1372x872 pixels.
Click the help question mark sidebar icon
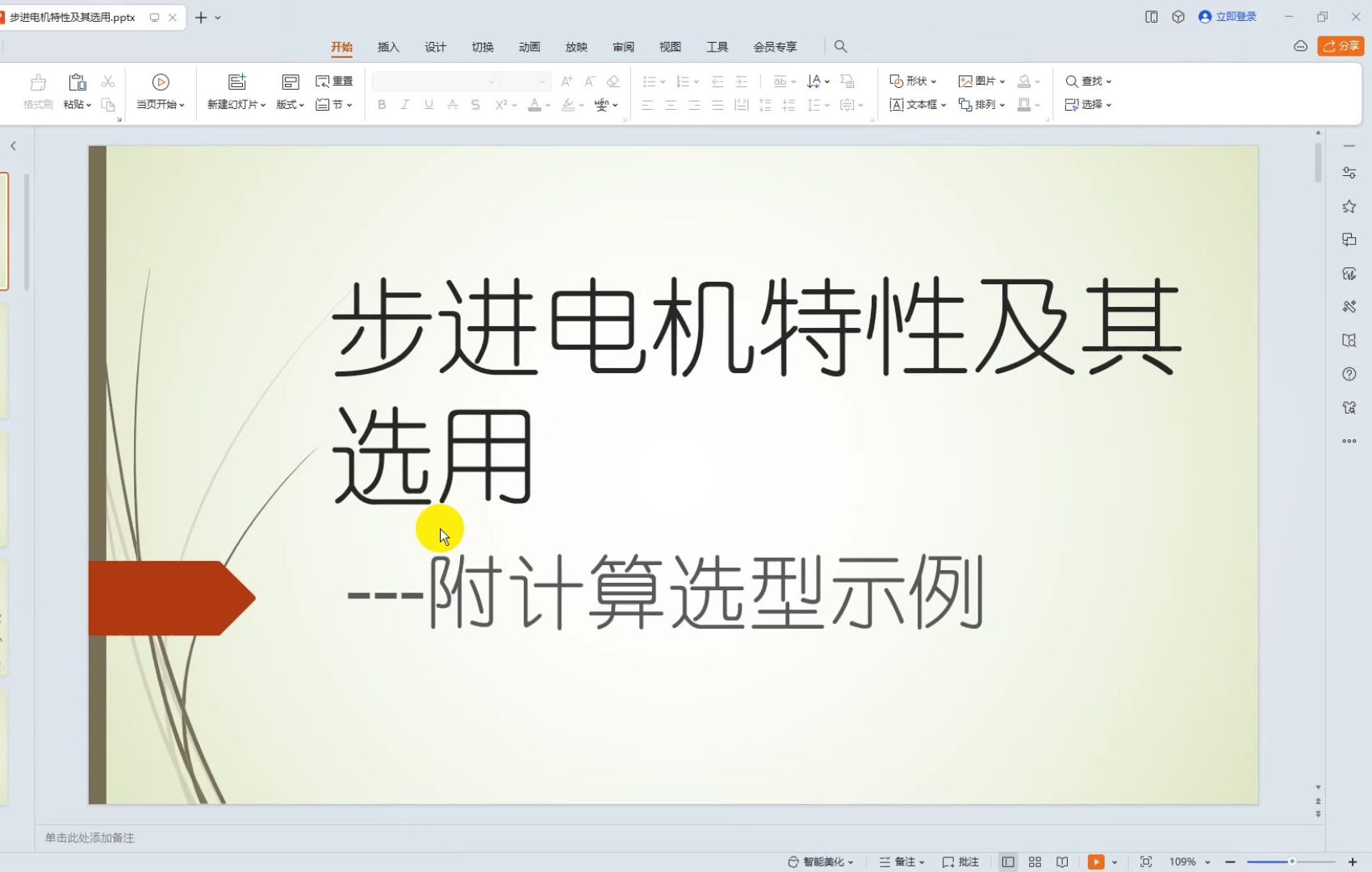pos(1349,374)
